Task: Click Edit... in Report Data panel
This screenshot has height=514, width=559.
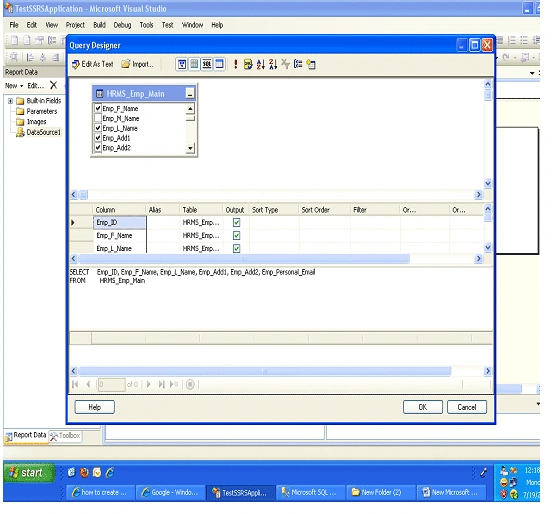Action: (35, 86)
